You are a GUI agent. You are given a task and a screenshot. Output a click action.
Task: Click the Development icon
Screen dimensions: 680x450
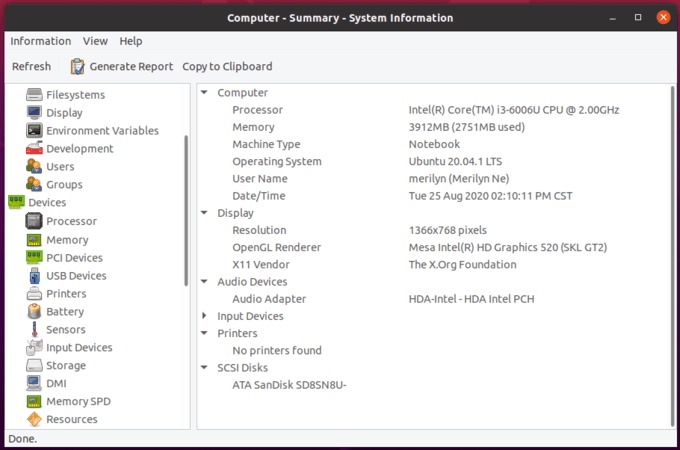click(34, 148)
